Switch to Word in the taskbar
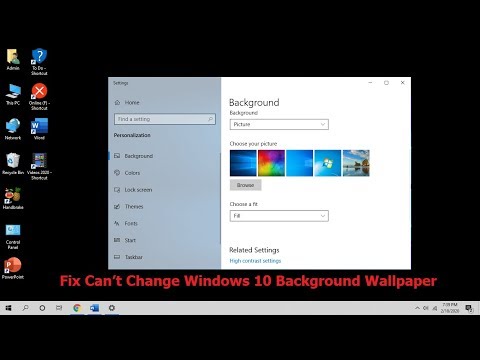The height and width of the screenshot is (360, 480). coord(94,308)
